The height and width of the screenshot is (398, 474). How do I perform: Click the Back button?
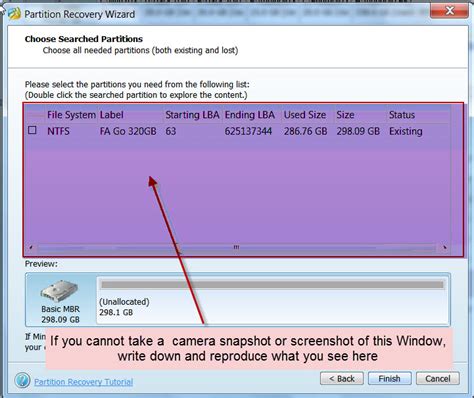342,379
